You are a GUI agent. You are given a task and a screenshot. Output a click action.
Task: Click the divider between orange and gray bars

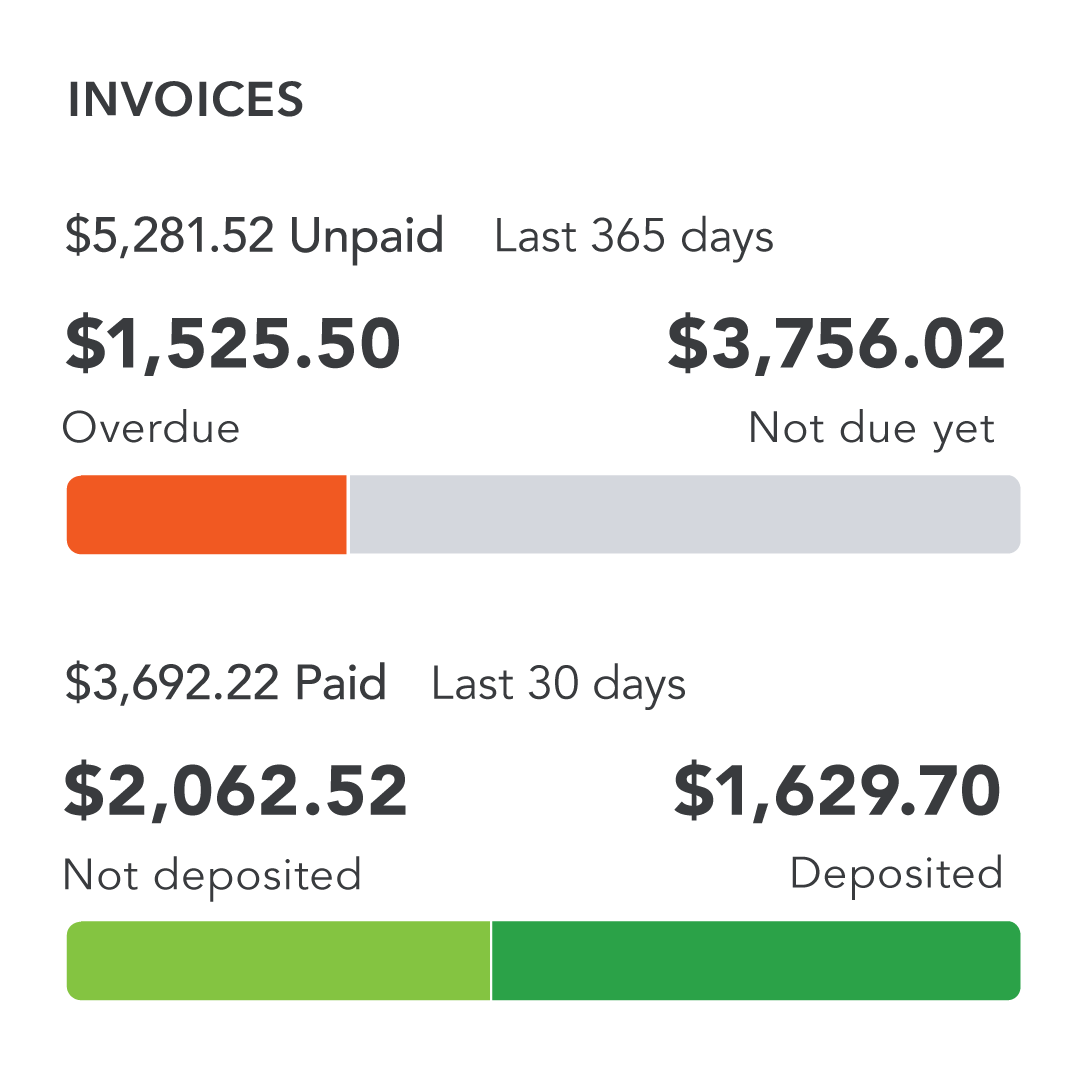347,514
